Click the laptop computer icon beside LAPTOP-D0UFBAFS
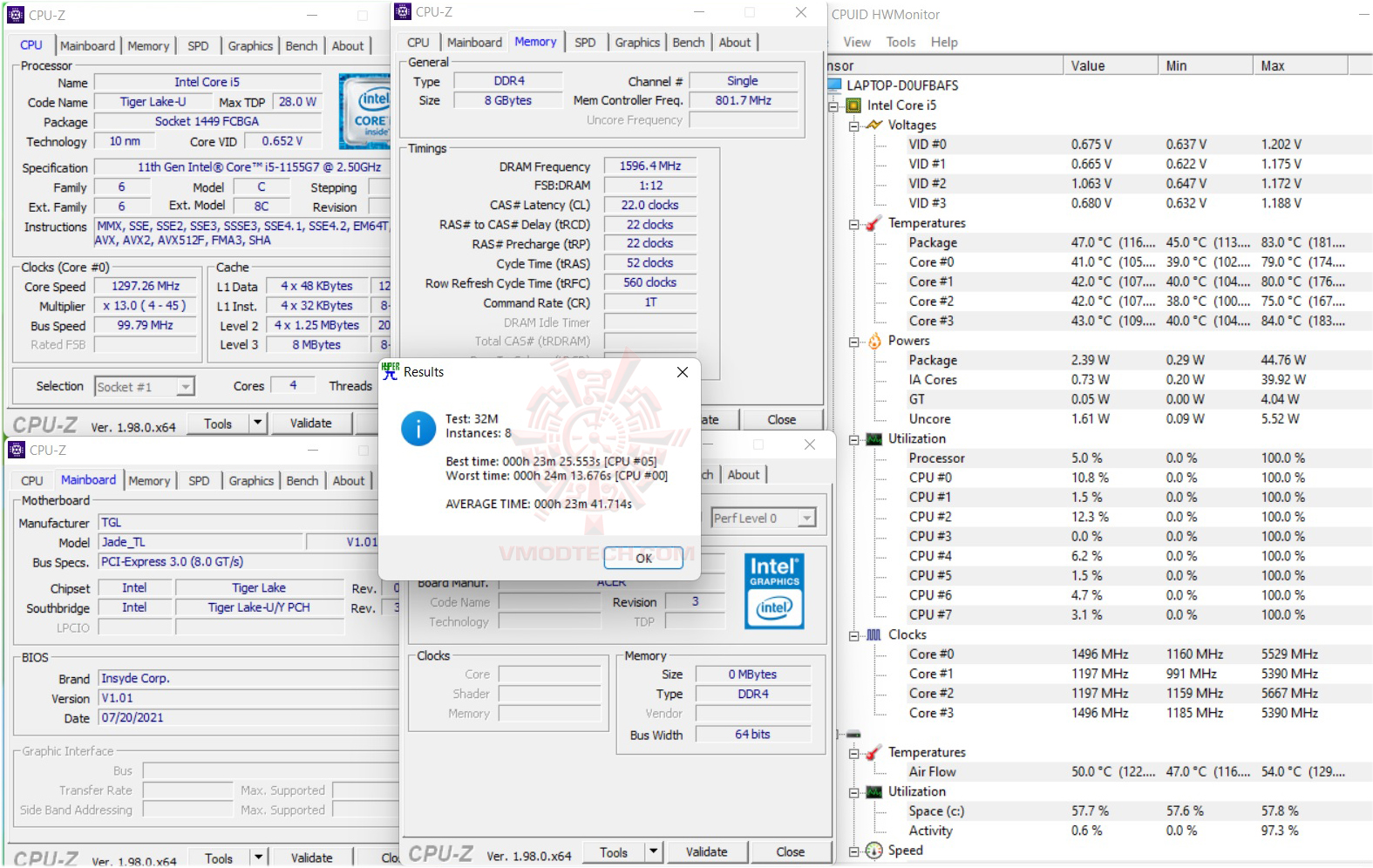The width and height of the screenshot is (1373, 868). (834, 85)
